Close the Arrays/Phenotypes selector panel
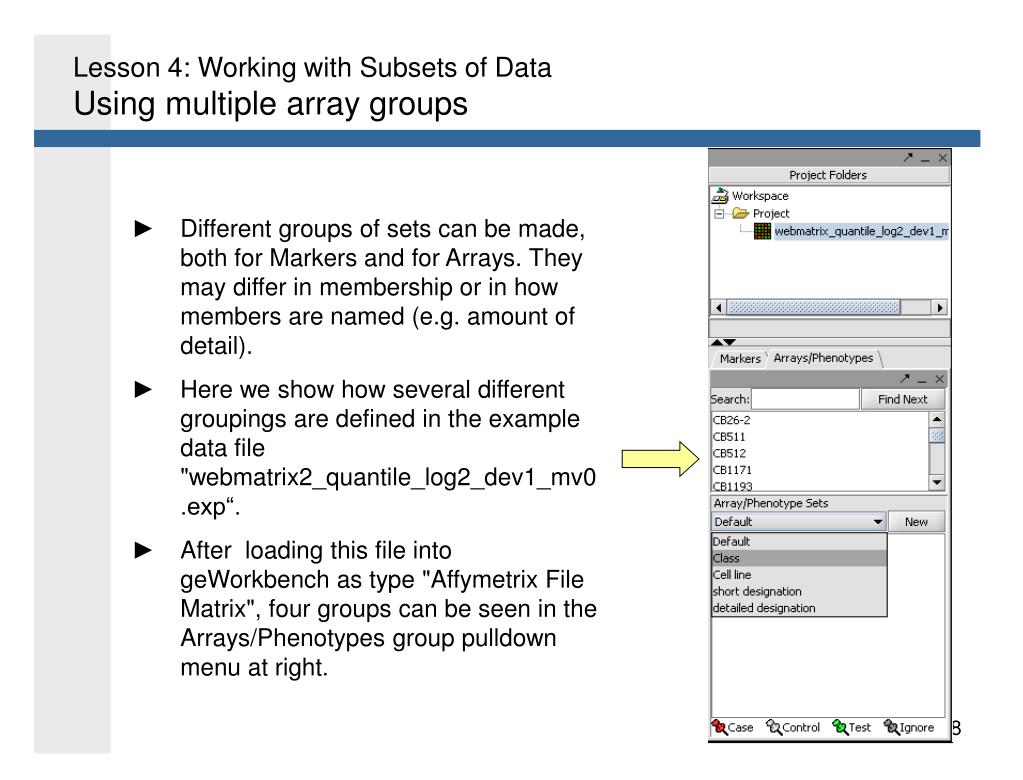 click(939, 379)
